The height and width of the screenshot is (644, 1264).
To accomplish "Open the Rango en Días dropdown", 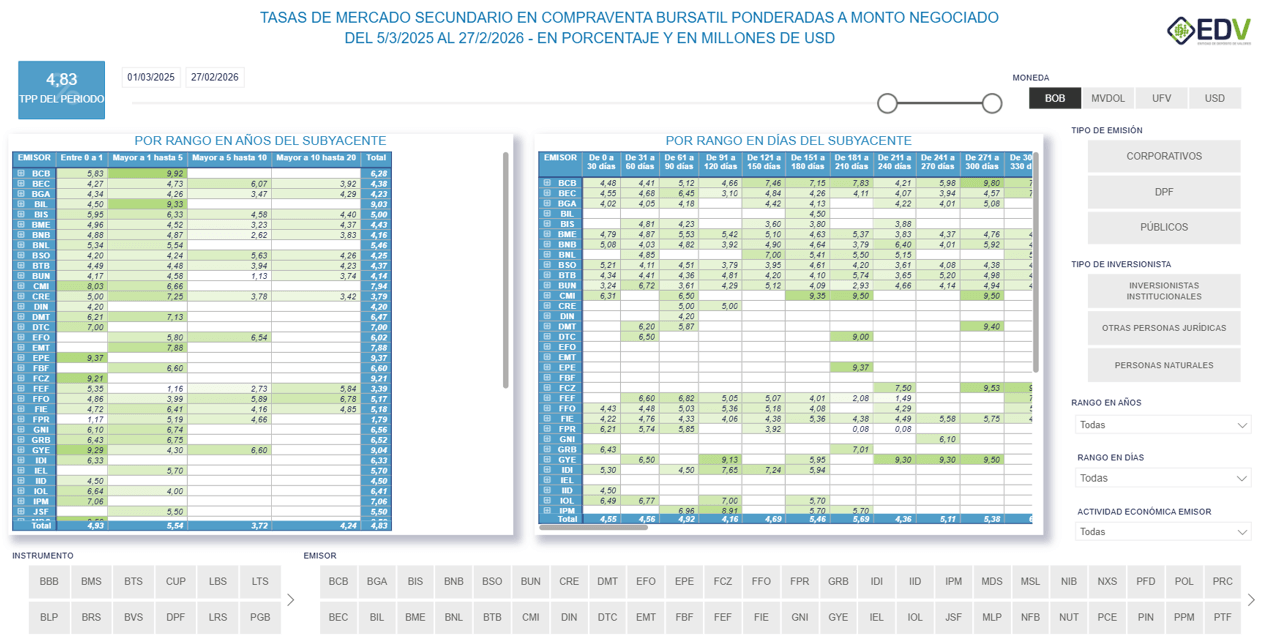I will (x=1163, y=478).
